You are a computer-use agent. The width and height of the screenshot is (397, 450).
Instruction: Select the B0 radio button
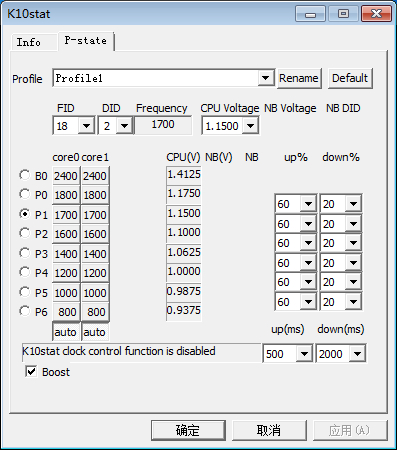coord(24,175)
